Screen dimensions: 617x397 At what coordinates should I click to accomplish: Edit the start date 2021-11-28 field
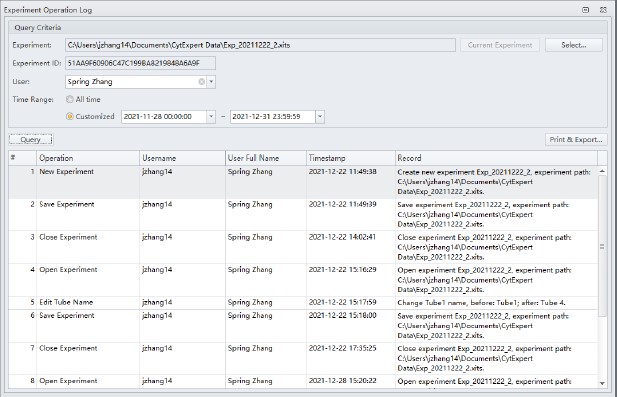point(164,116)
